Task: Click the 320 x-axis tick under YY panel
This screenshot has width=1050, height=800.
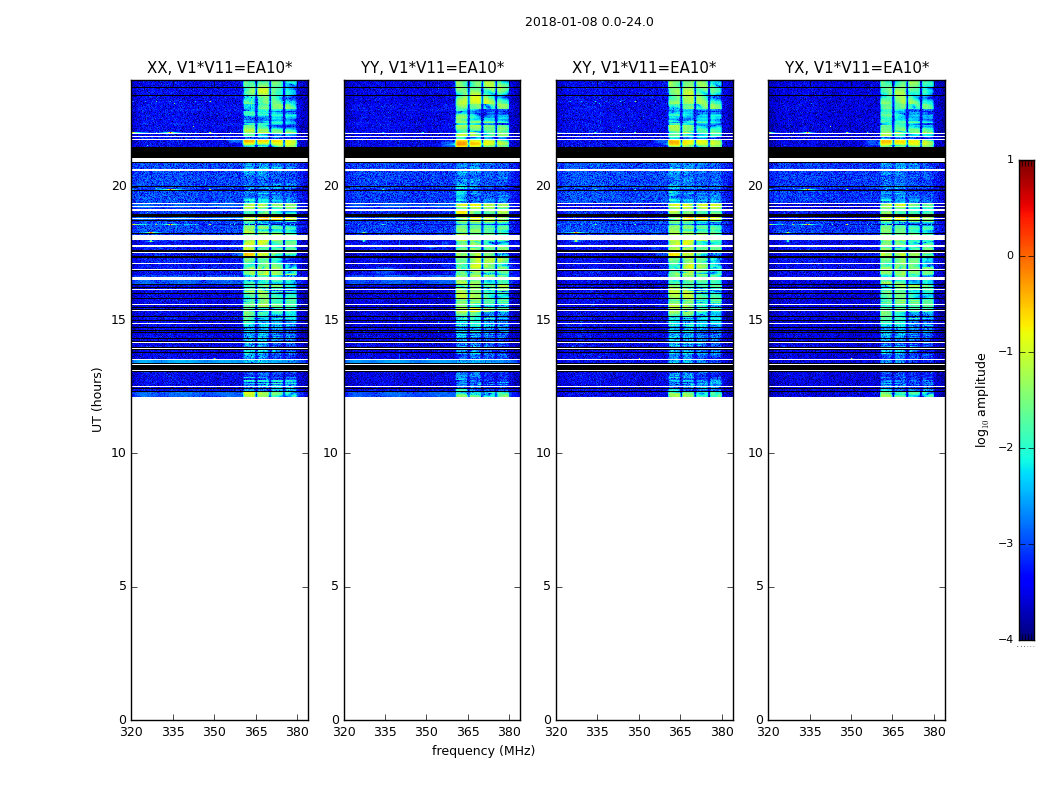Action: (x=344, y=732)
